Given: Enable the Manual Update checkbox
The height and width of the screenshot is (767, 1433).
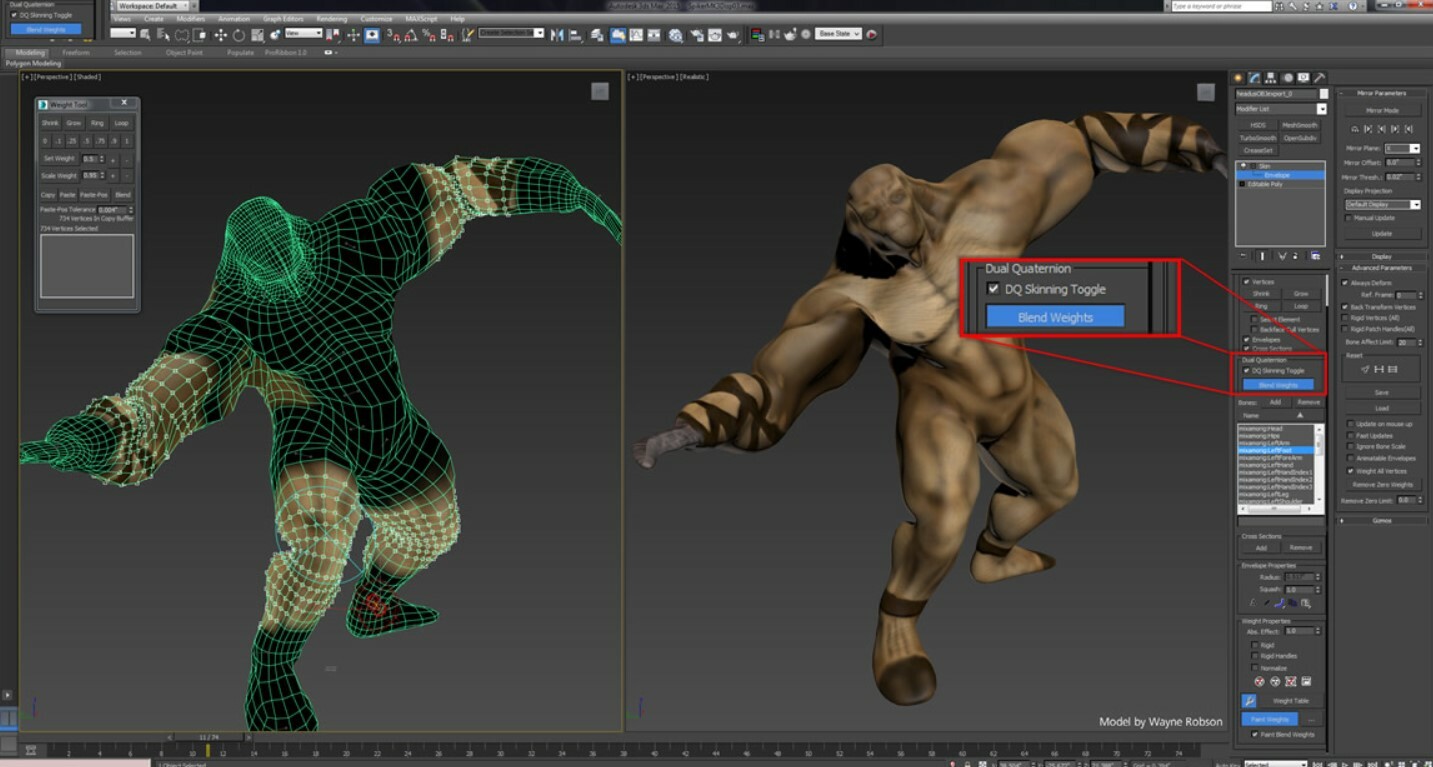Looking at the screenshot, I should pos(1349,218).
